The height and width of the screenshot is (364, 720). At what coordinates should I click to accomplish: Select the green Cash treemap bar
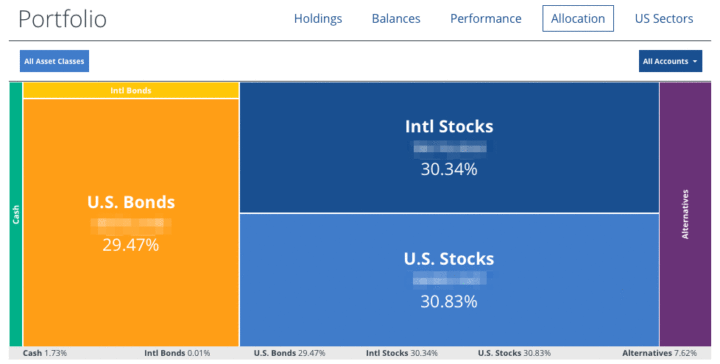click(16, 214)
